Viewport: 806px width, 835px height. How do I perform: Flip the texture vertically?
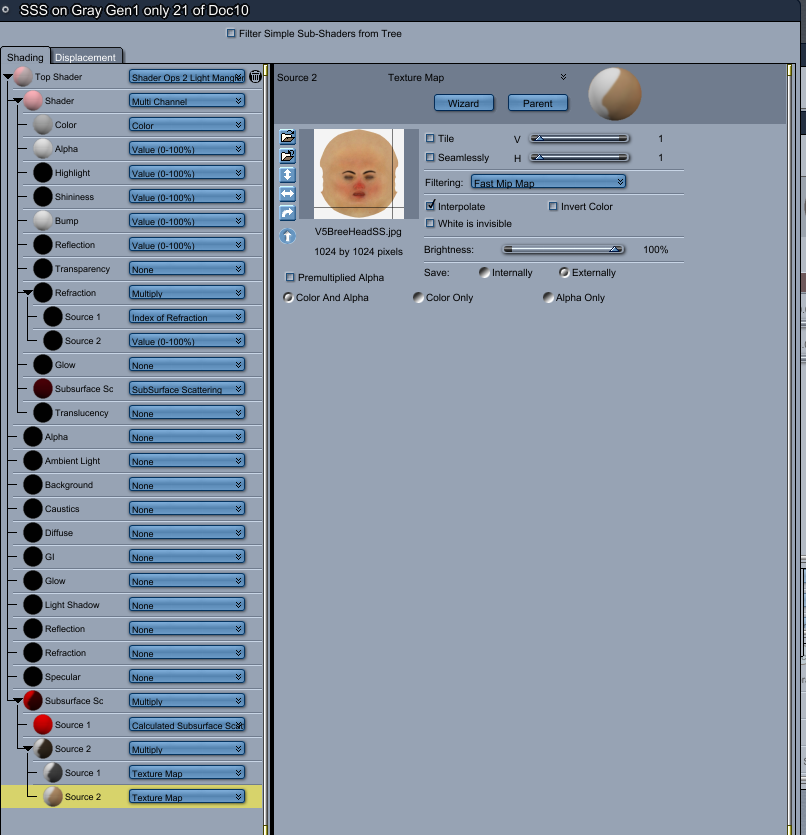click(x=287, y=175)
